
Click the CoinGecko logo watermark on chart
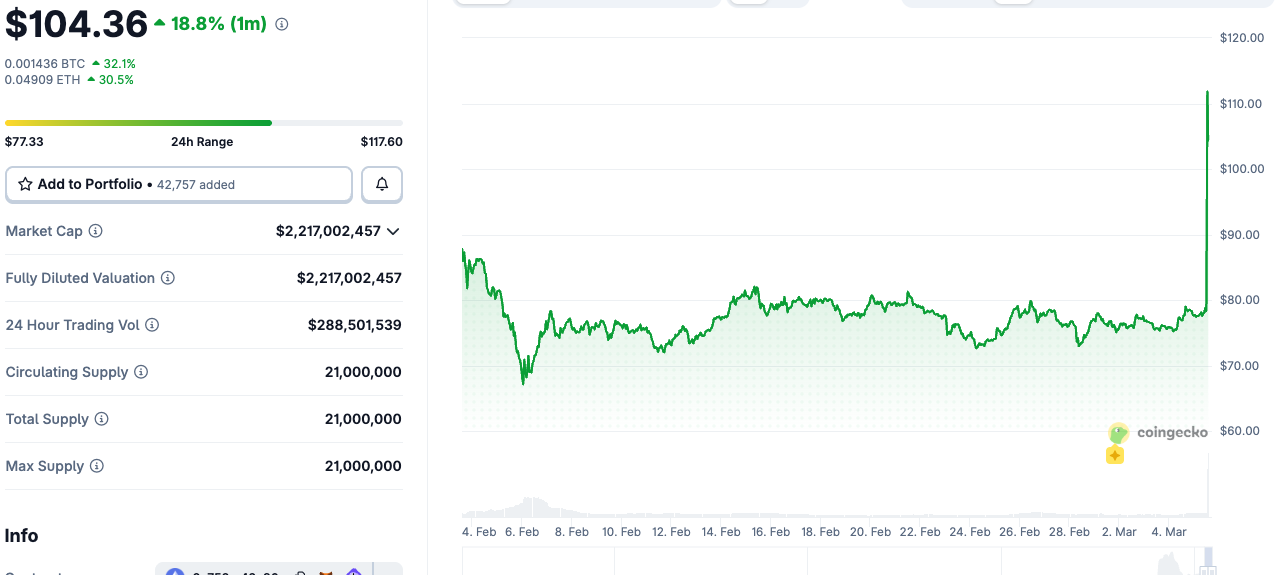point(1158,433)
